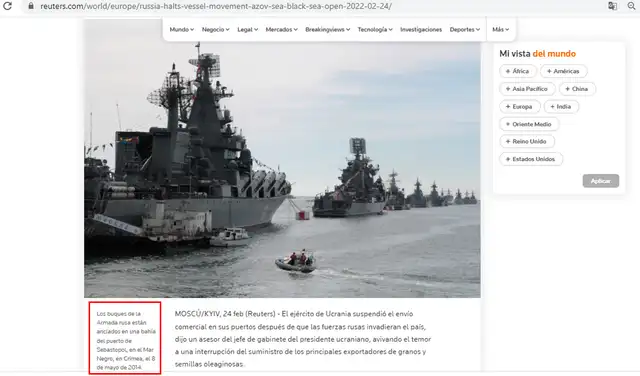
Task: Click the Aplicar button
Action: pos(600,181)
